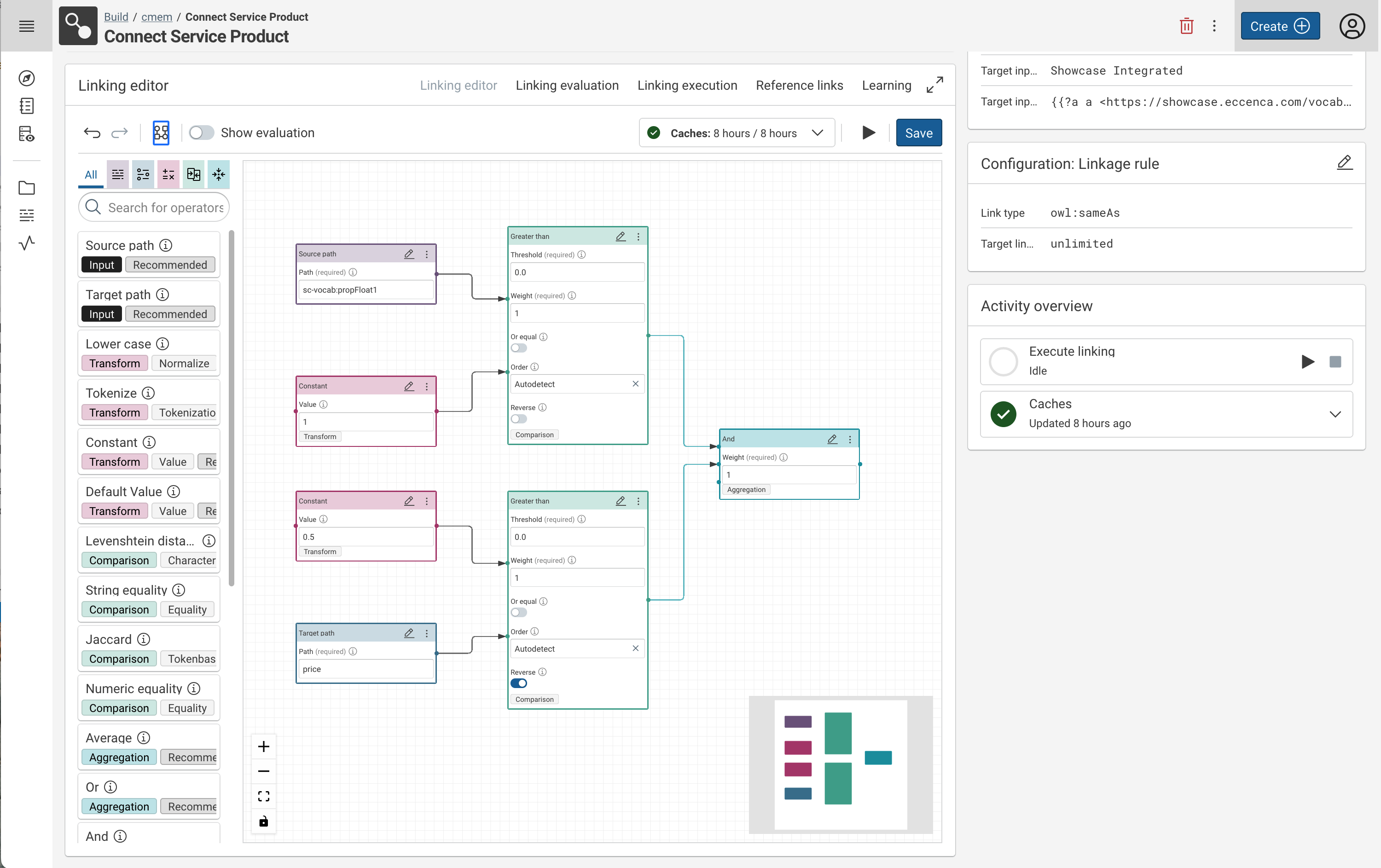Enable the Or equal toggle on the top Greater than node
Screen dimensions: 1381x868
tap(518, 348)
